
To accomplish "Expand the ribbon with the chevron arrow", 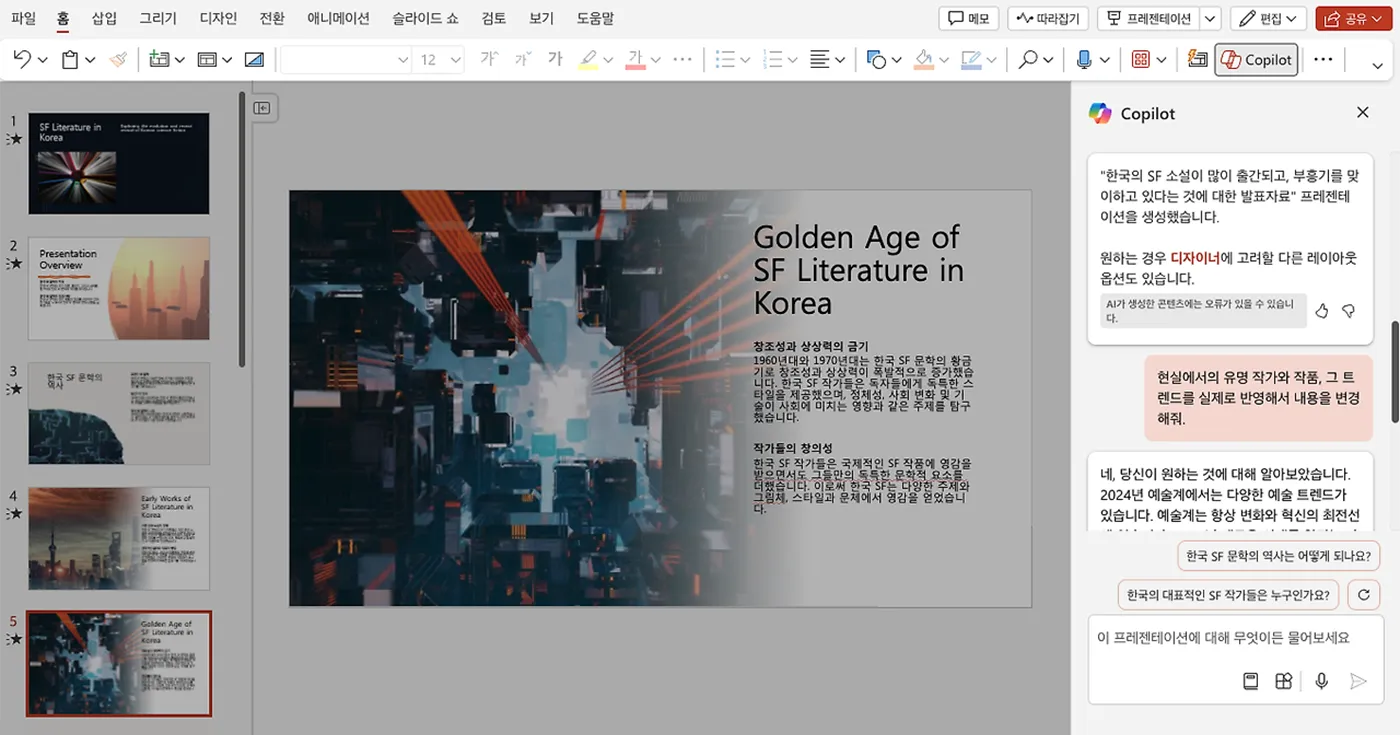I will point(1377,66).
